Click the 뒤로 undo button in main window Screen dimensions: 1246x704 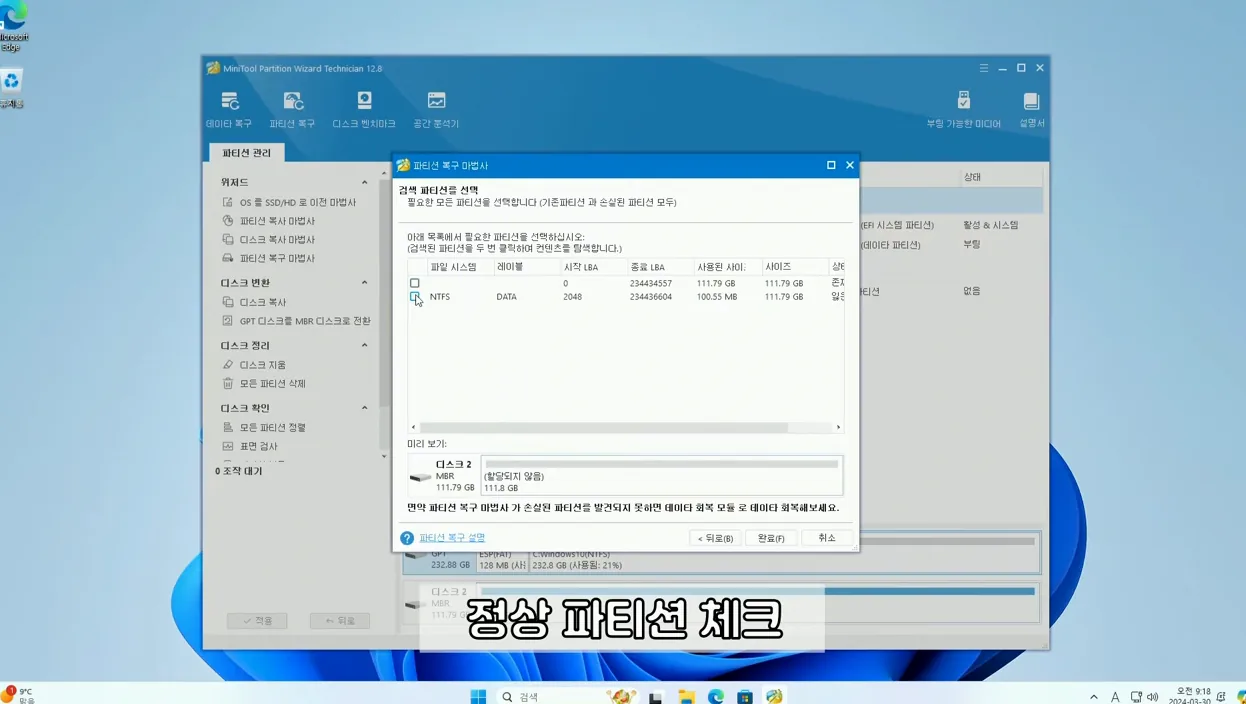(x=340, y=621)
